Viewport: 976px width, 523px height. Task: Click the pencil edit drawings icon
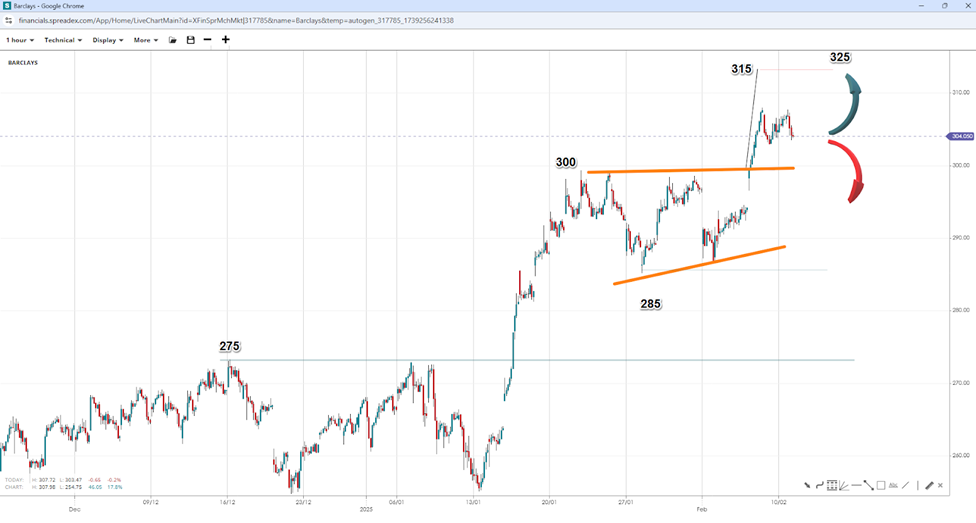tap(929, 485)
